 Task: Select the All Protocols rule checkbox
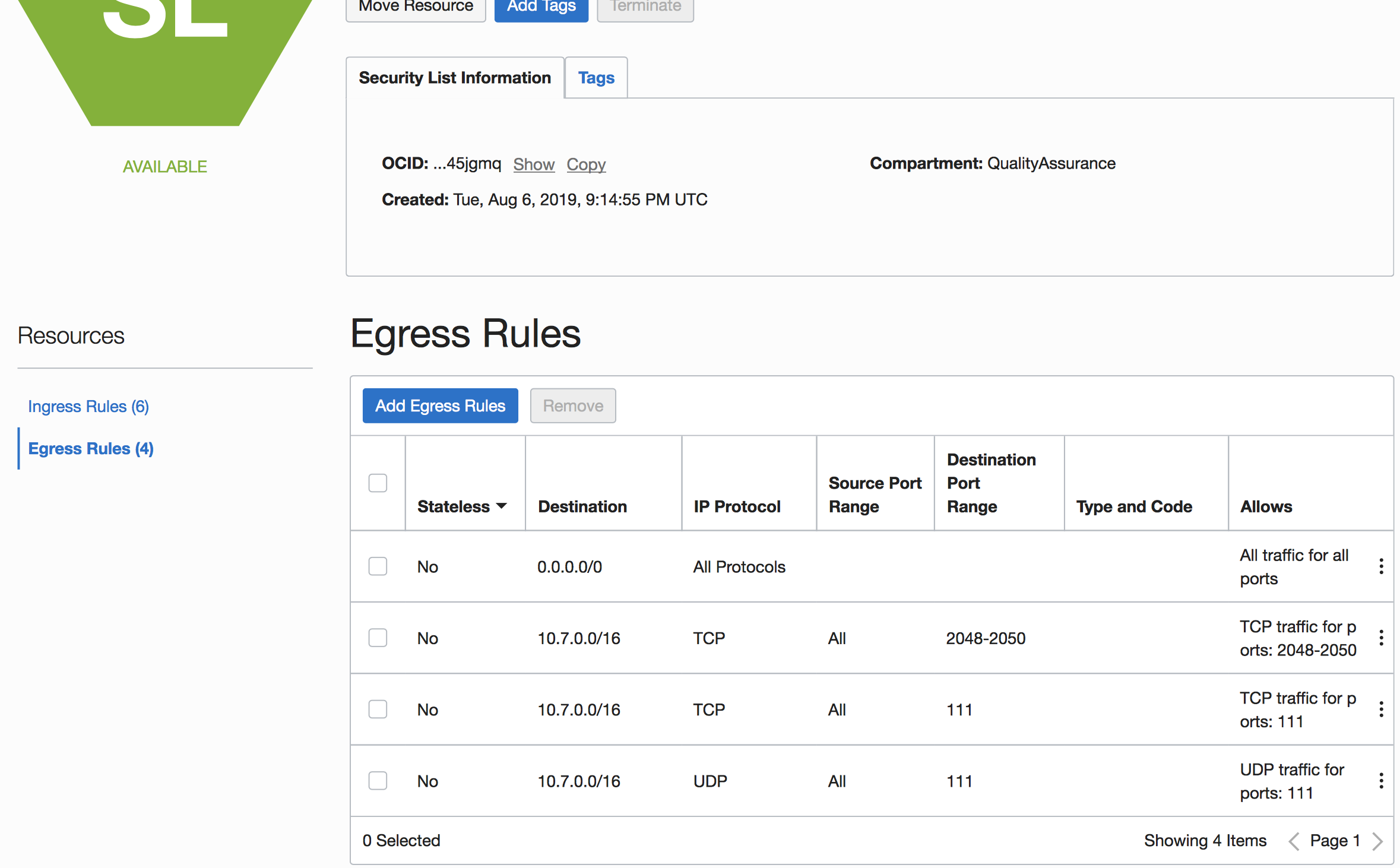[x=378, y=566]
